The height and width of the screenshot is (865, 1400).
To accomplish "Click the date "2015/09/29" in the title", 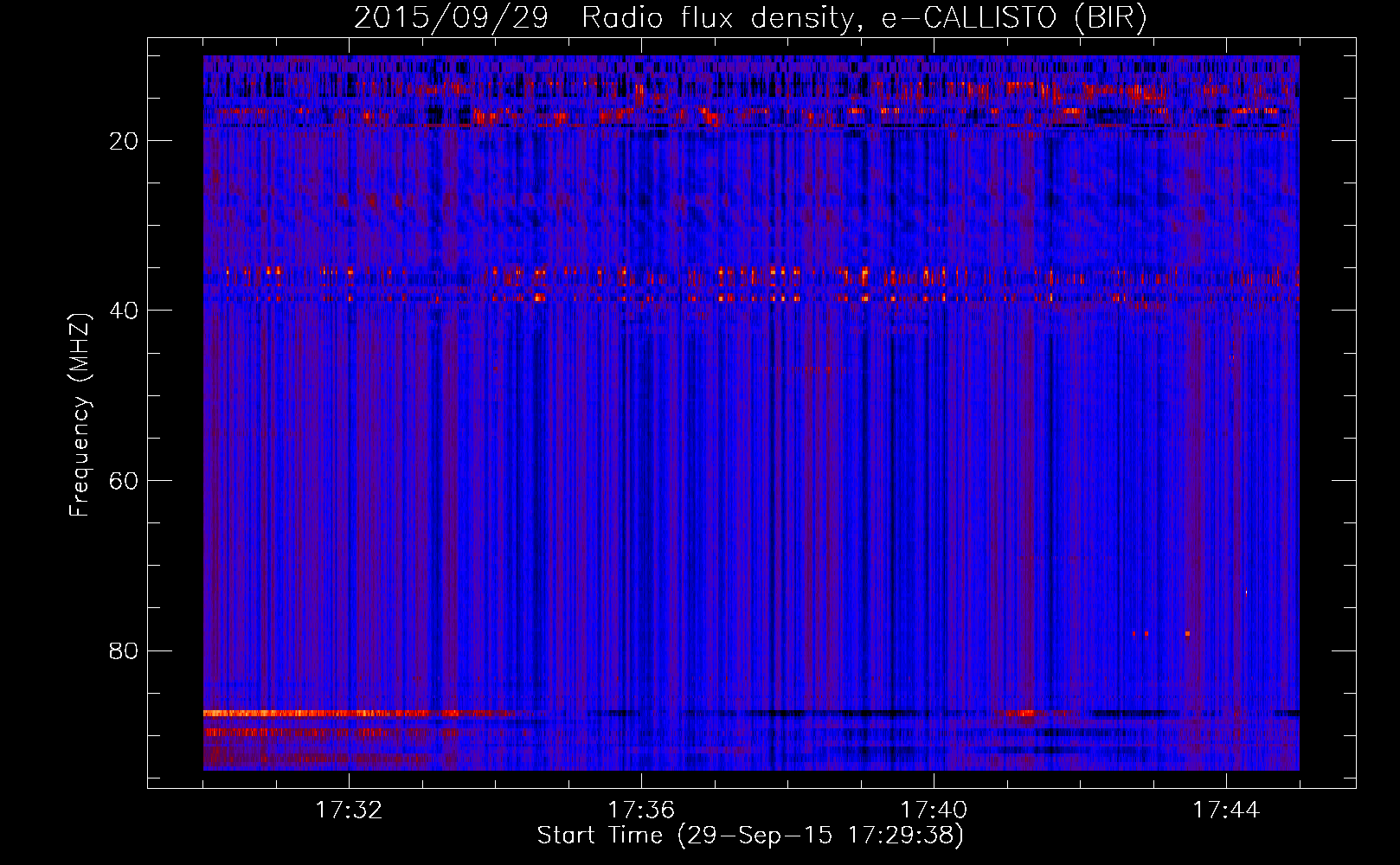I will click(451, 18).
